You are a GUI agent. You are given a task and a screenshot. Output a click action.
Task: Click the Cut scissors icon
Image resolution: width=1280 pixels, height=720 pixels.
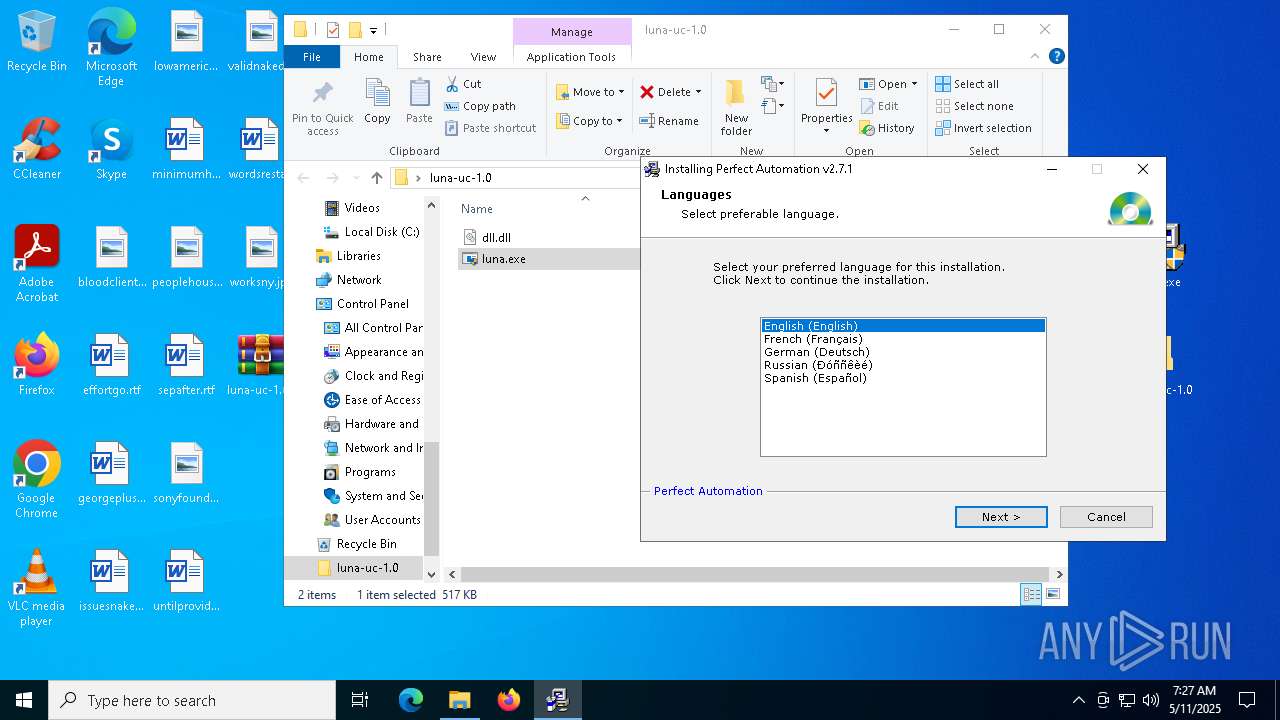[452, 84]
